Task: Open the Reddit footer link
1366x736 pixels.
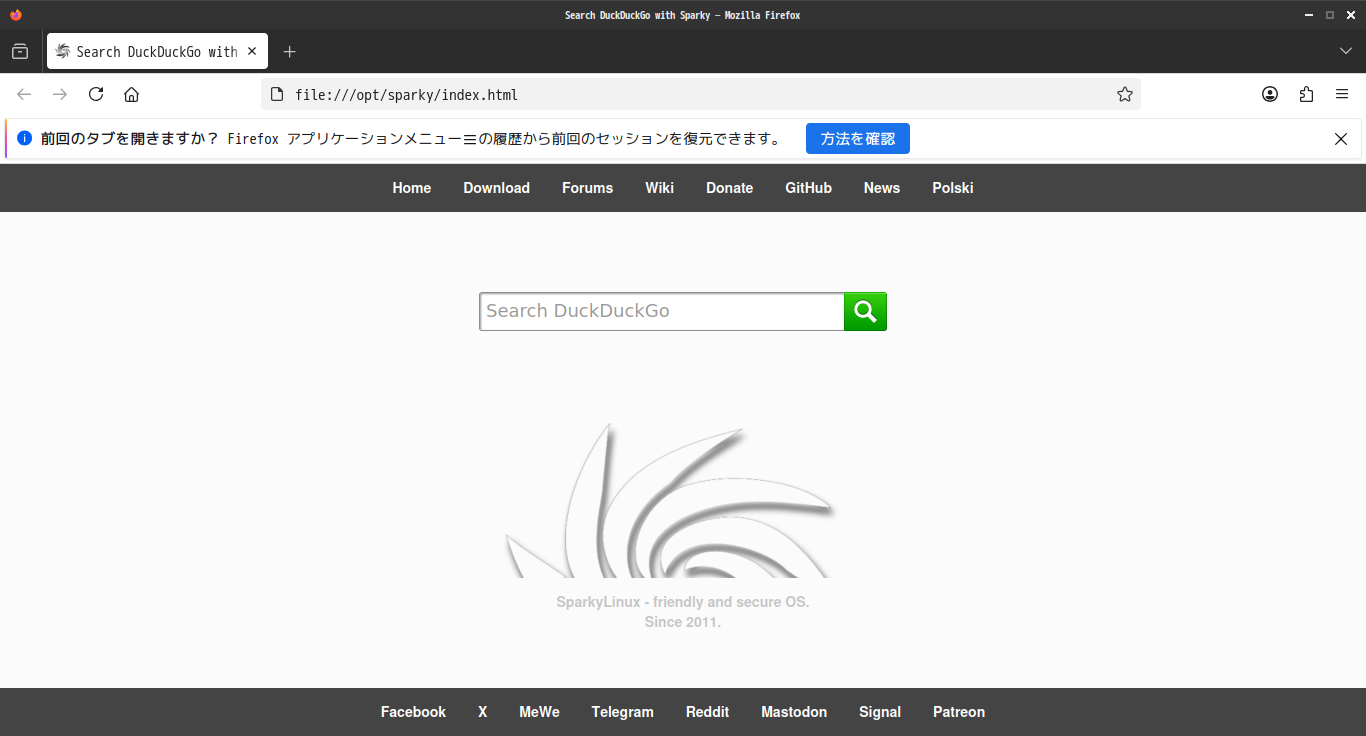Action: (x=708, y=712)
